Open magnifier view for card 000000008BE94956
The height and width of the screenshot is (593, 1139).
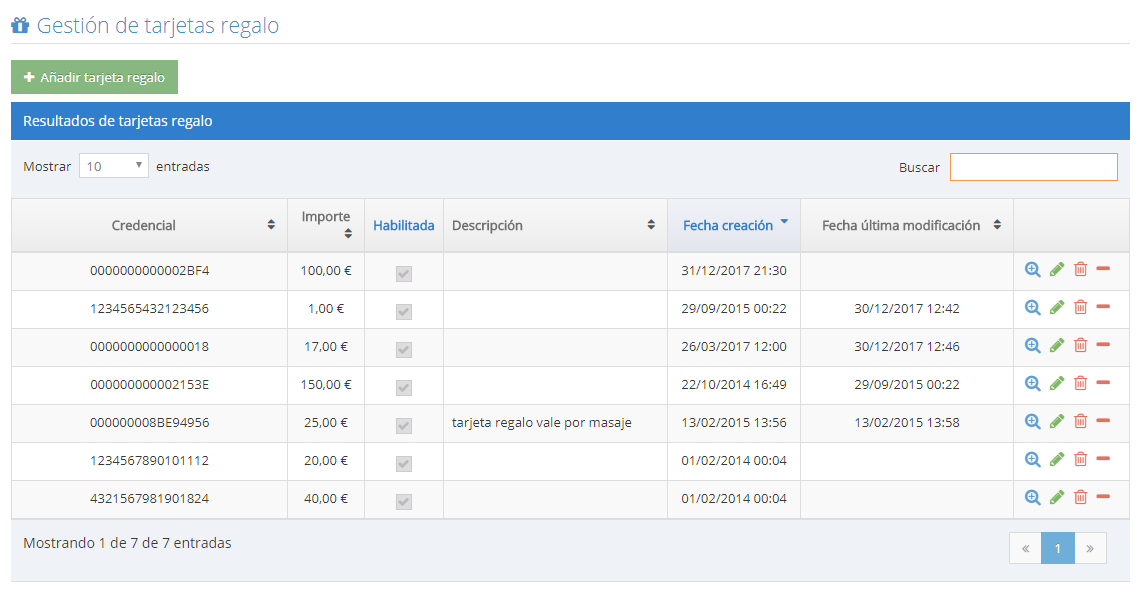(1033, 421)
